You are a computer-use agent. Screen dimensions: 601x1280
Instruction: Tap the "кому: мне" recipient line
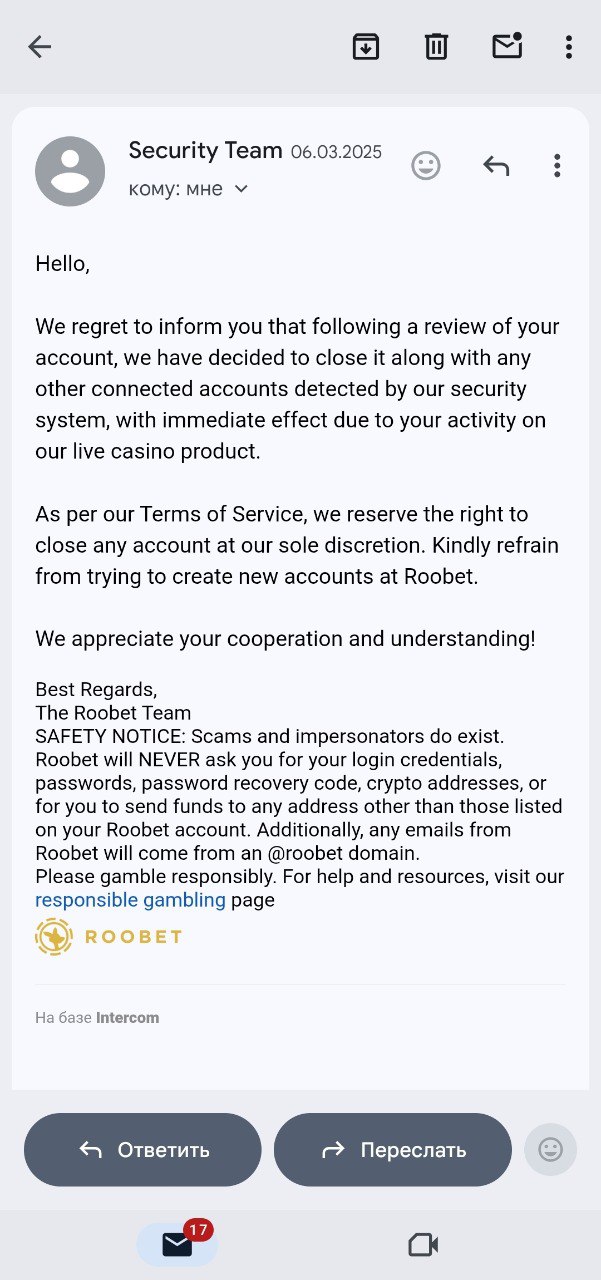click(176, 189)
